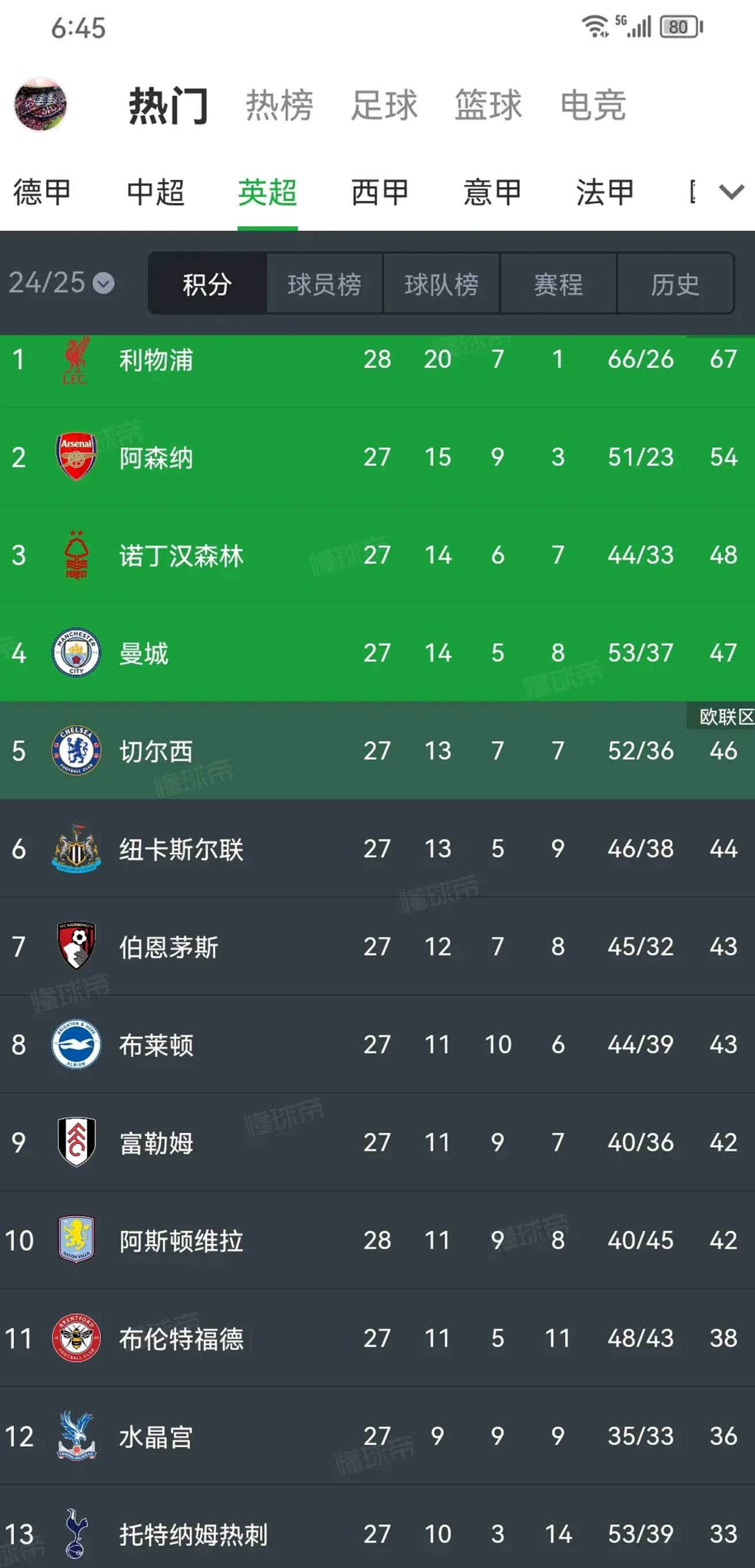The width and height of the screenshot is (755, 1568).
Task: Tap the Chelsea club crest
Action: (76, 751)
